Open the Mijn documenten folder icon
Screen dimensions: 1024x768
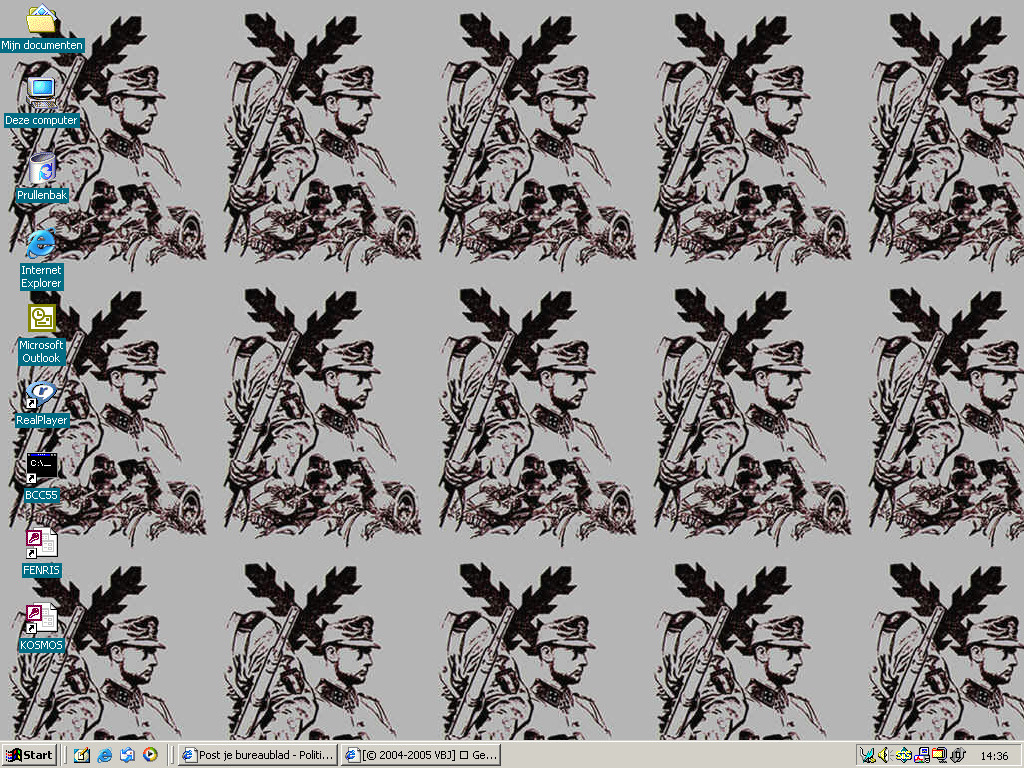tap(41, 20)
